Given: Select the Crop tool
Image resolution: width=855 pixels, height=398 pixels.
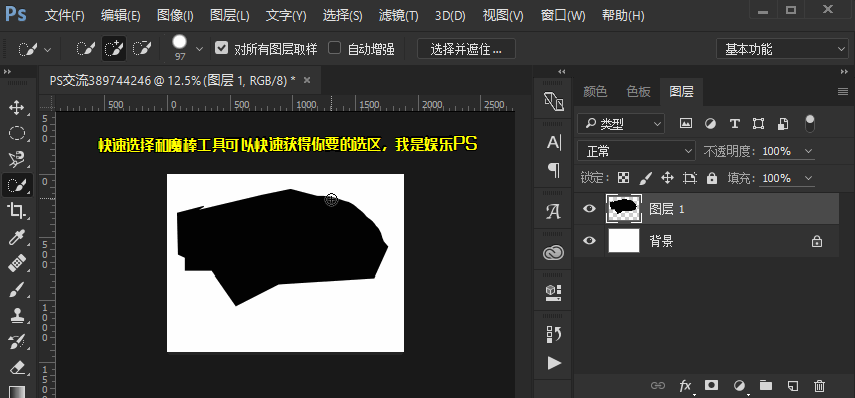Looking at the screenshot, I should [x=17, y=211].
